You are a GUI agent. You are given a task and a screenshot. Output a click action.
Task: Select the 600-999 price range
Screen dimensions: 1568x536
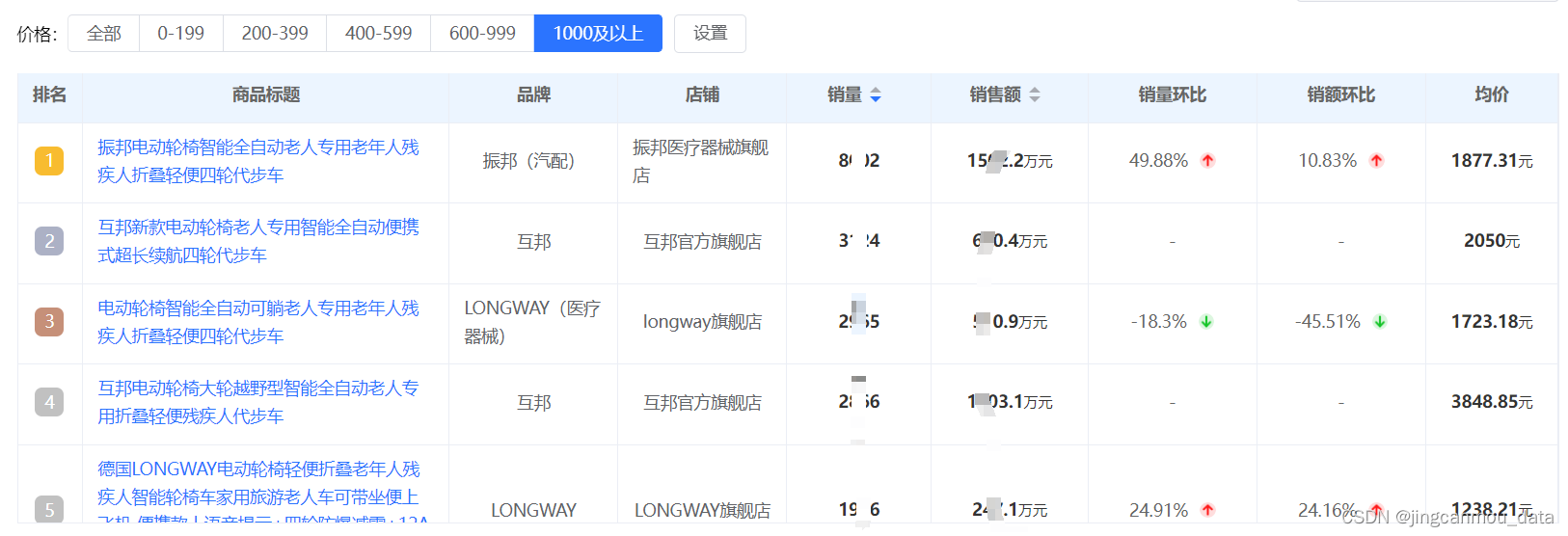[482, 34]
